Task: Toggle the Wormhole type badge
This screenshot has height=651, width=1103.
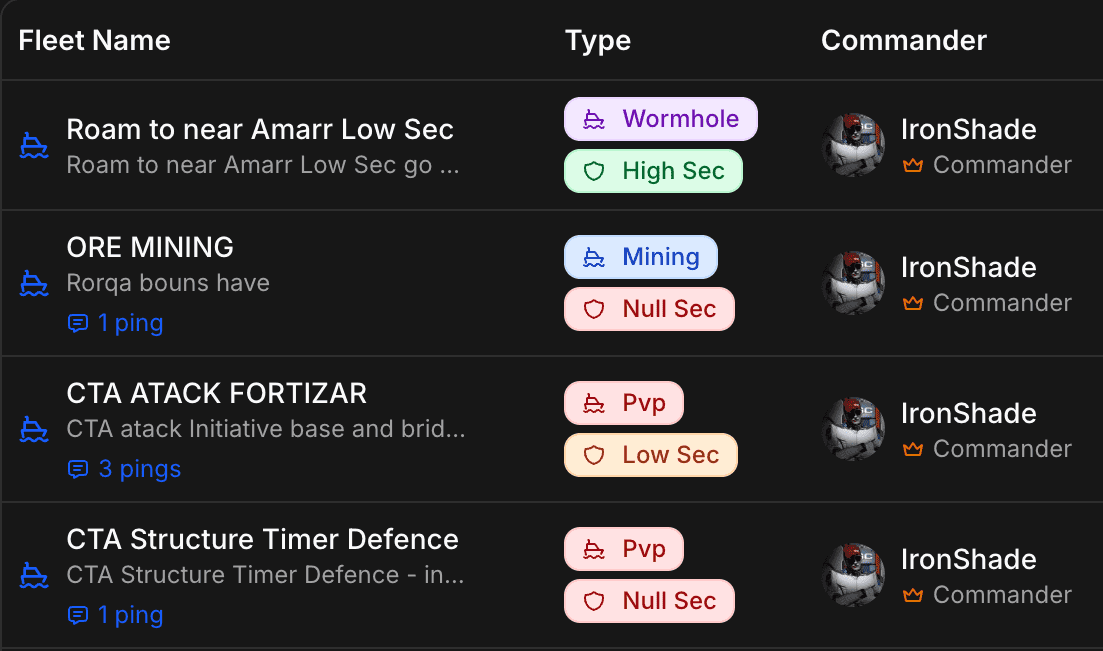Action: click(x=660, y=118)
